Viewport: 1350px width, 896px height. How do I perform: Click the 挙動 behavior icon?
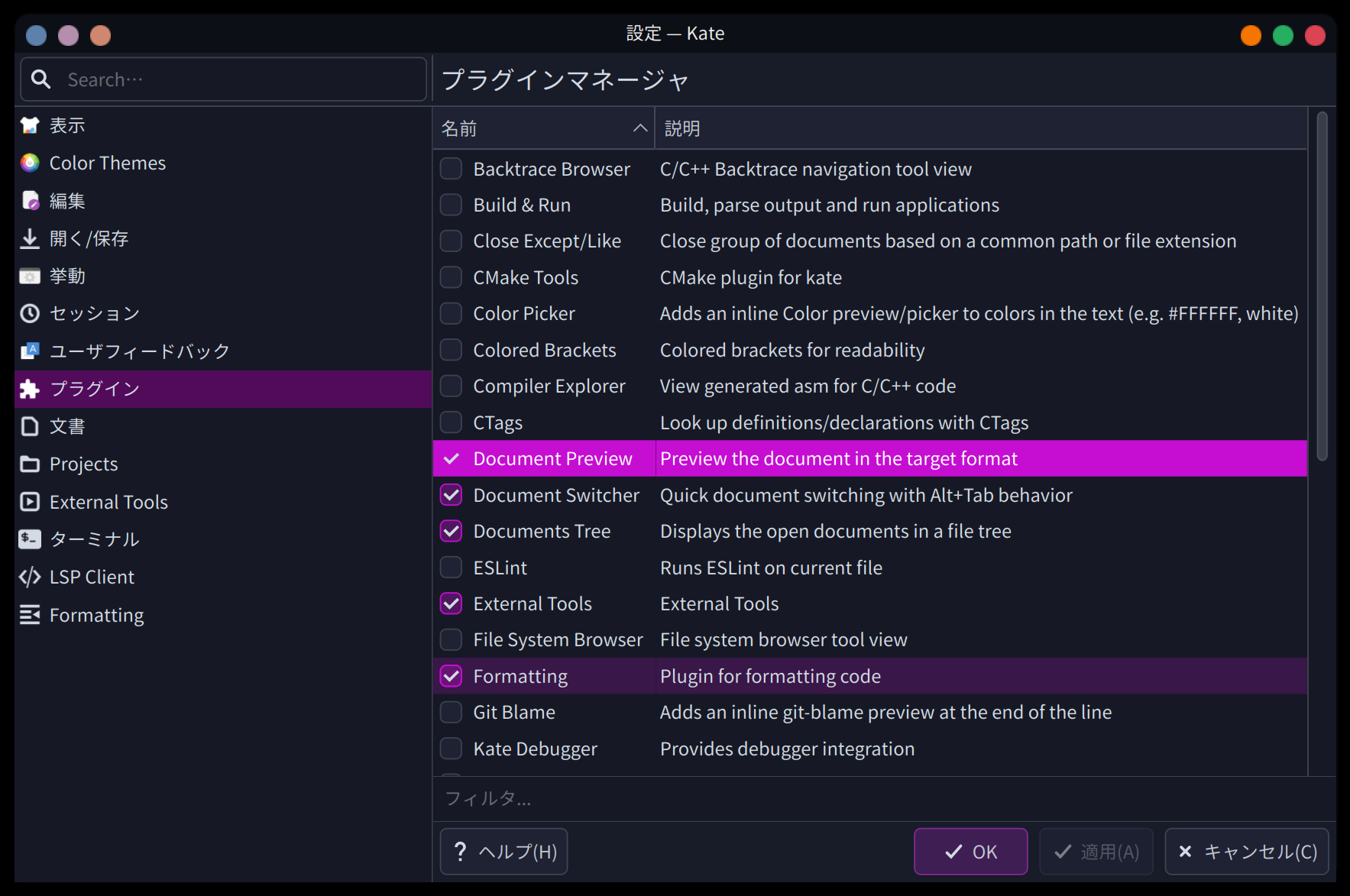[30, 276]
